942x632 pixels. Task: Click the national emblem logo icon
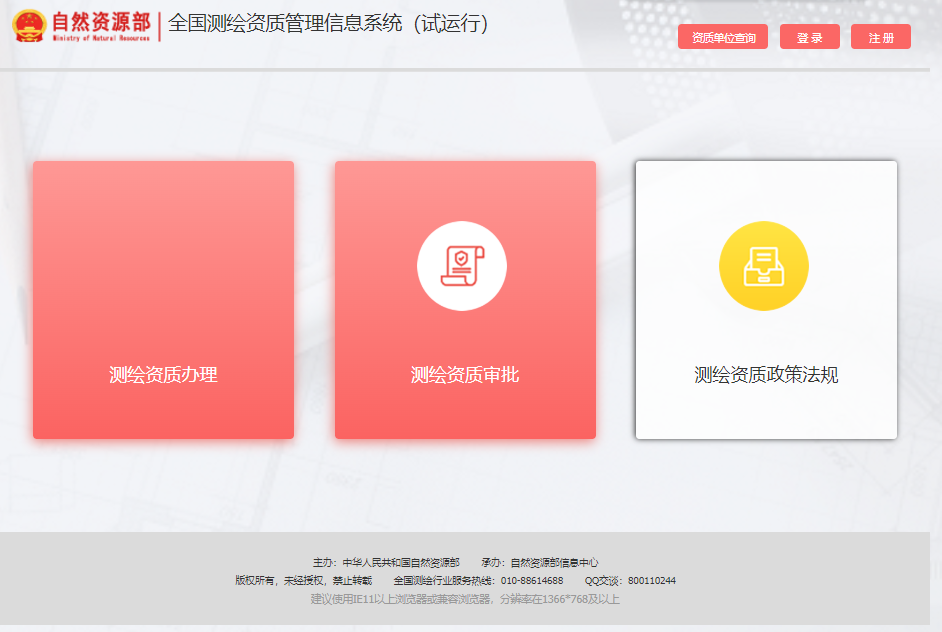click(29, 26)
